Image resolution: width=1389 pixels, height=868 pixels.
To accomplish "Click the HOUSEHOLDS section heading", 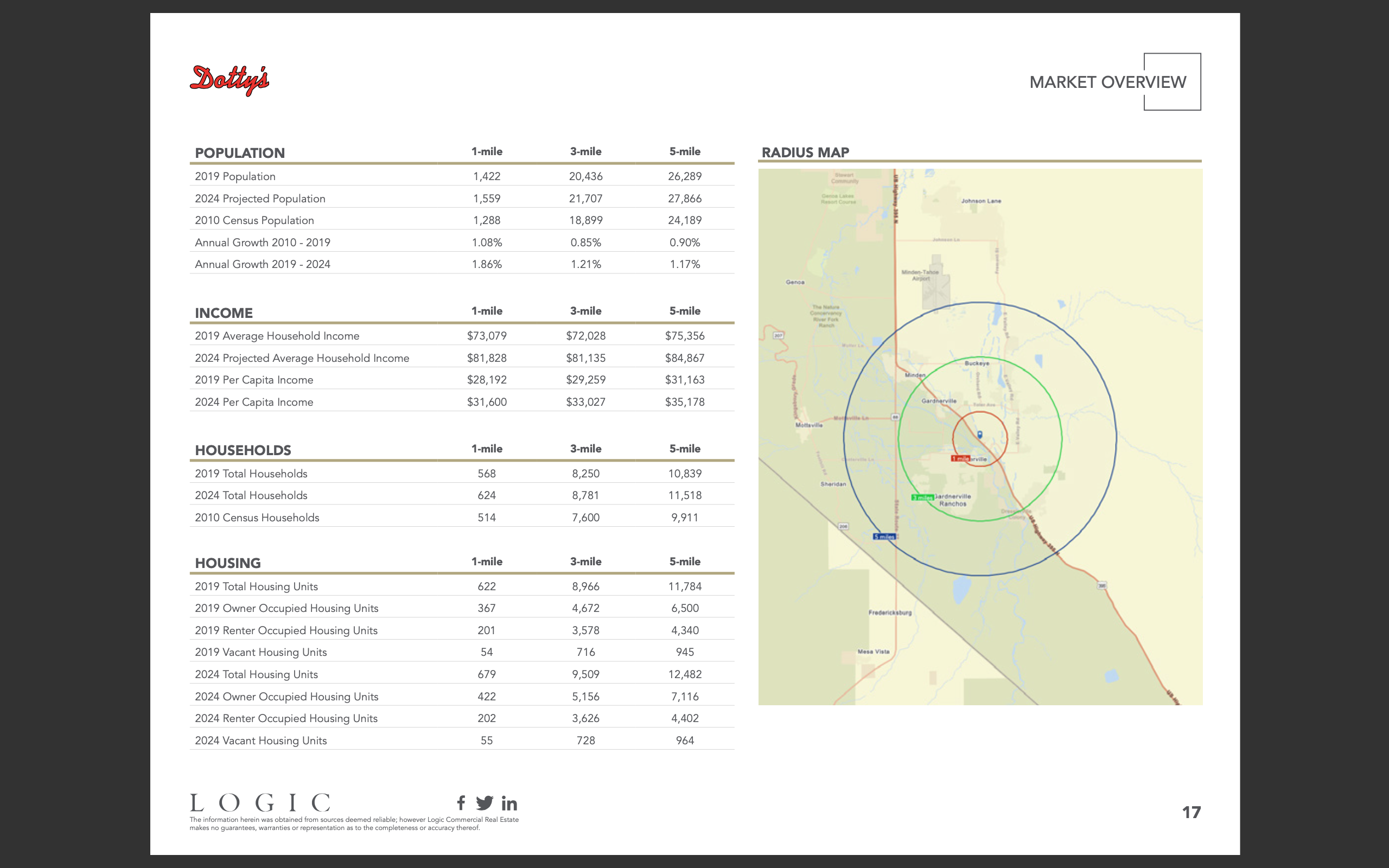I will 243,450.
